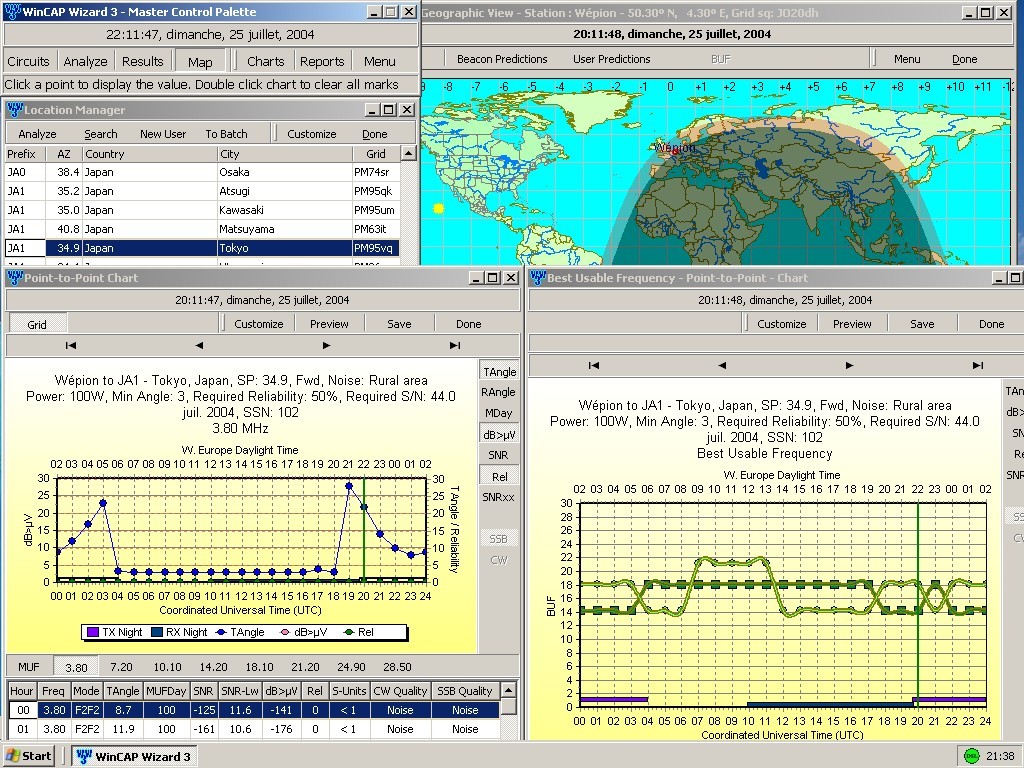Screen dimensions: 1024x768
Task: Select the MUF frequency tab
Action: pyautogui.click(x=29, y=667)
